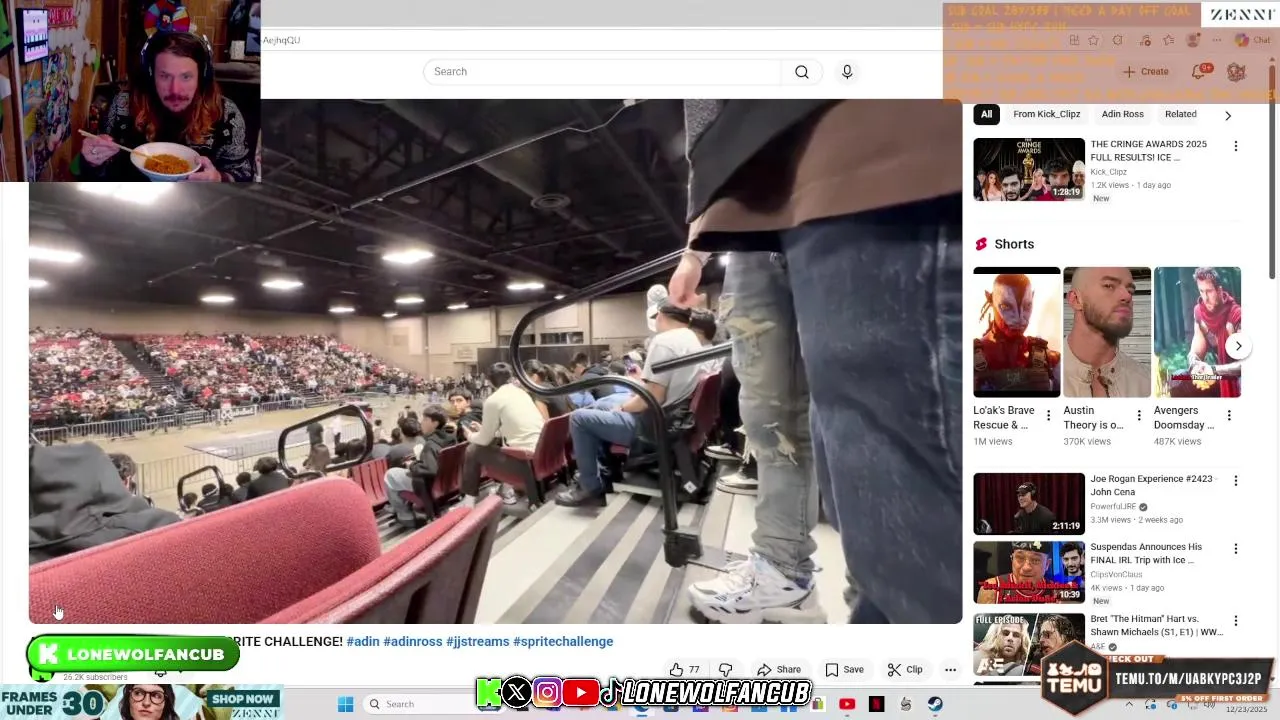Viewport: 1280px width, 720px height.
Task: Open PowerfulJRE channel name
Action: [x=1114, y=507]
